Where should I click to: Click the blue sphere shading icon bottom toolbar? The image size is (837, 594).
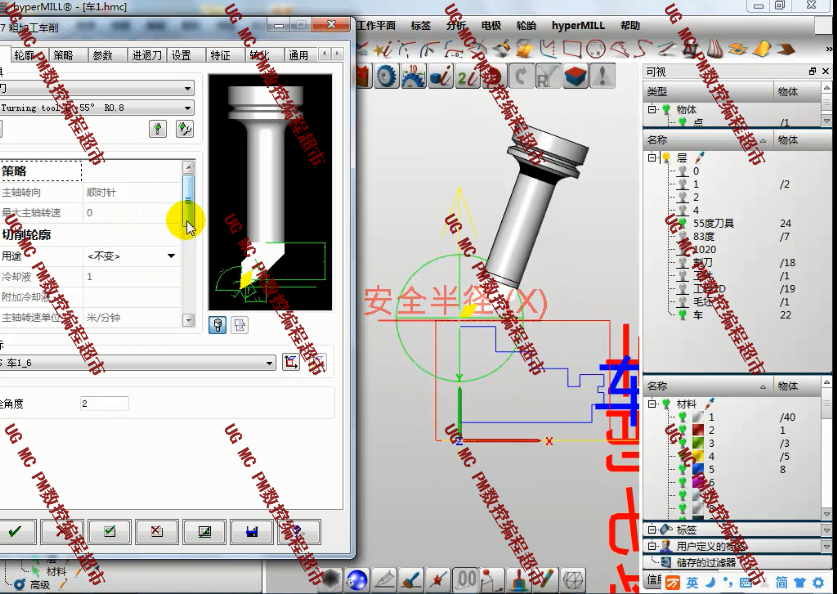(x=357, y=579)
